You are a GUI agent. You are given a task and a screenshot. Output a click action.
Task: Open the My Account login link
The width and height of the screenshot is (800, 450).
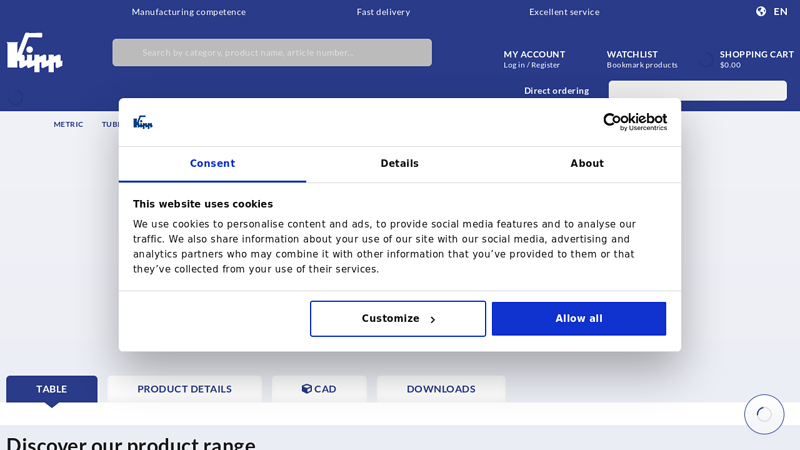pos(534,59)
